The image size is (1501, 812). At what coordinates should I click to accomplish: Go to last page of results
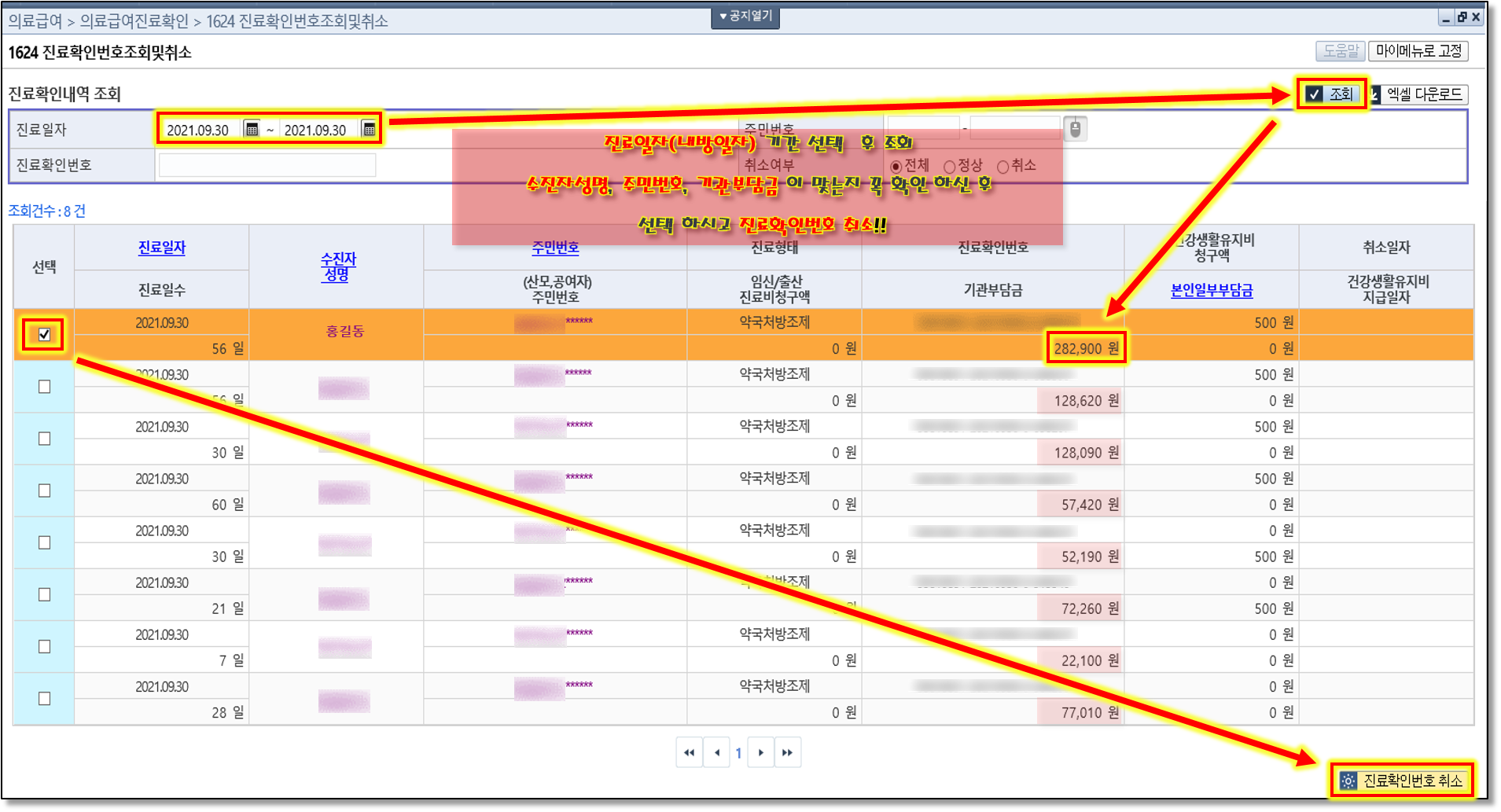coord(788,752)
